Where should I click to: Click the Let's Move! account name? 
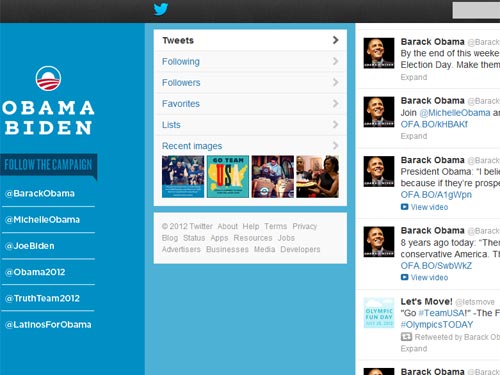click(x=426, y=301)
